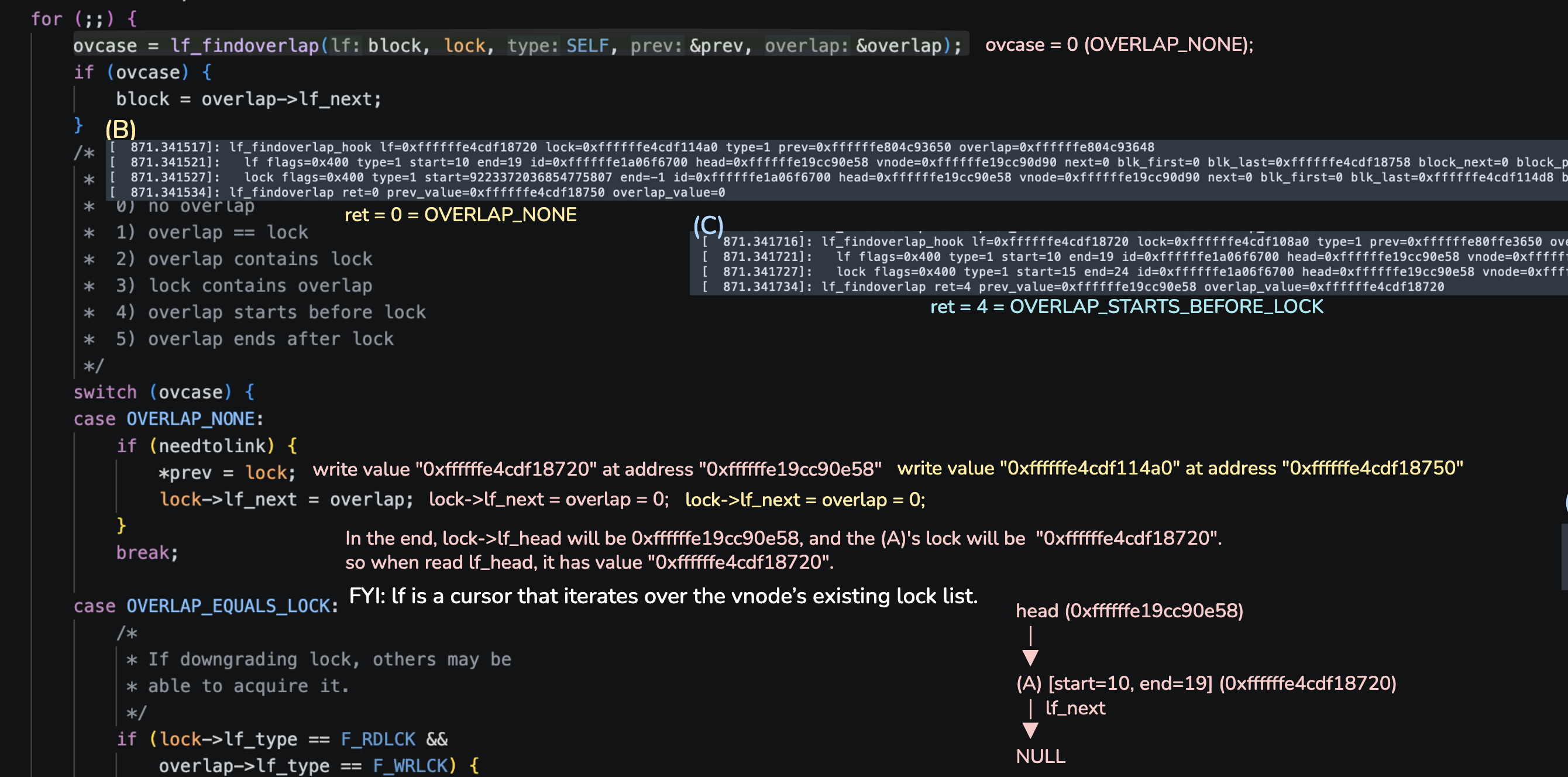Click the SELF argument
Image resolution: width=1568 pixels, height=777 pixels.
tap(588, 45)
